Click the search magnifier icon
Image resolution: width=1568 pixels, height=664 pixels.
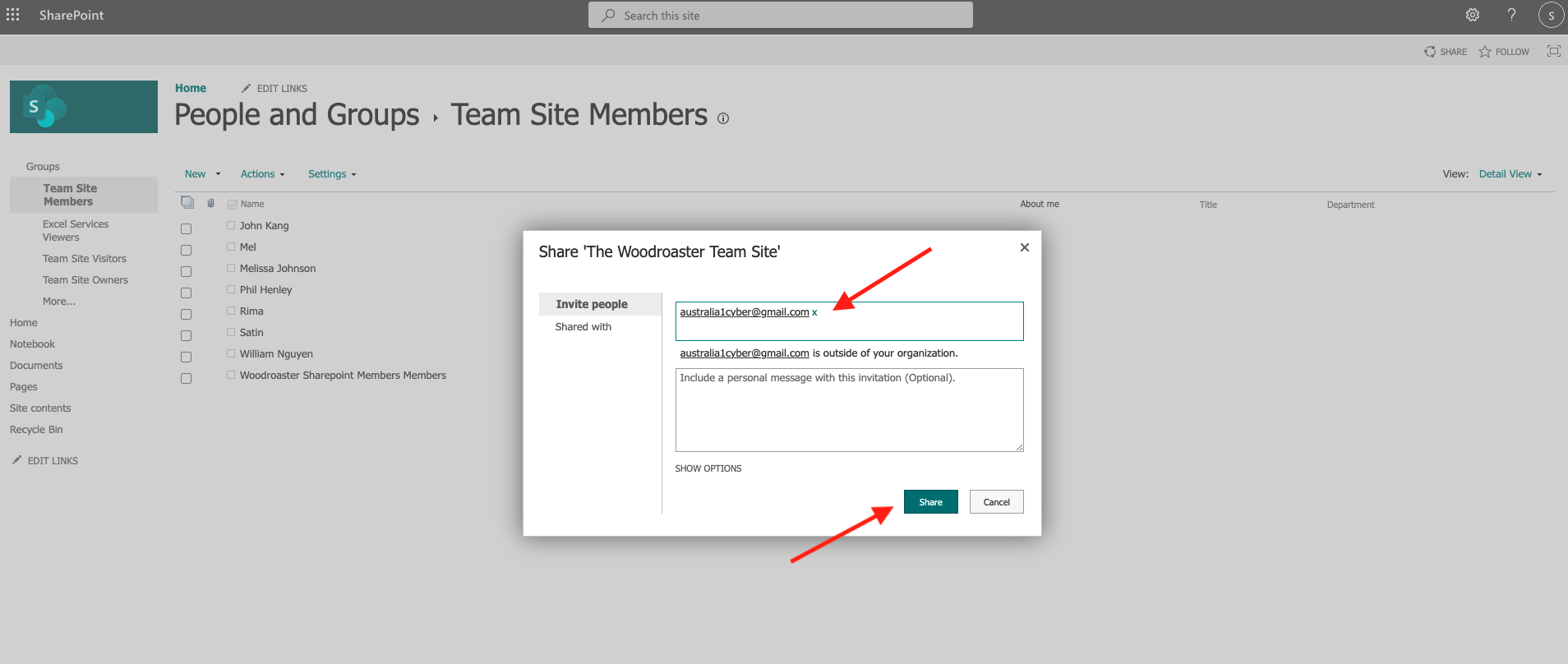[608, 15]
